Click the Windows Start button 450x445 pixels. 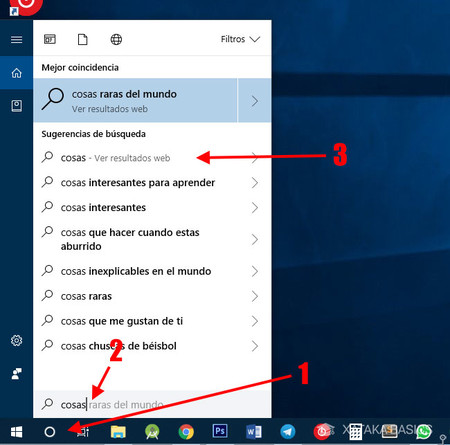tap(16, 432)
